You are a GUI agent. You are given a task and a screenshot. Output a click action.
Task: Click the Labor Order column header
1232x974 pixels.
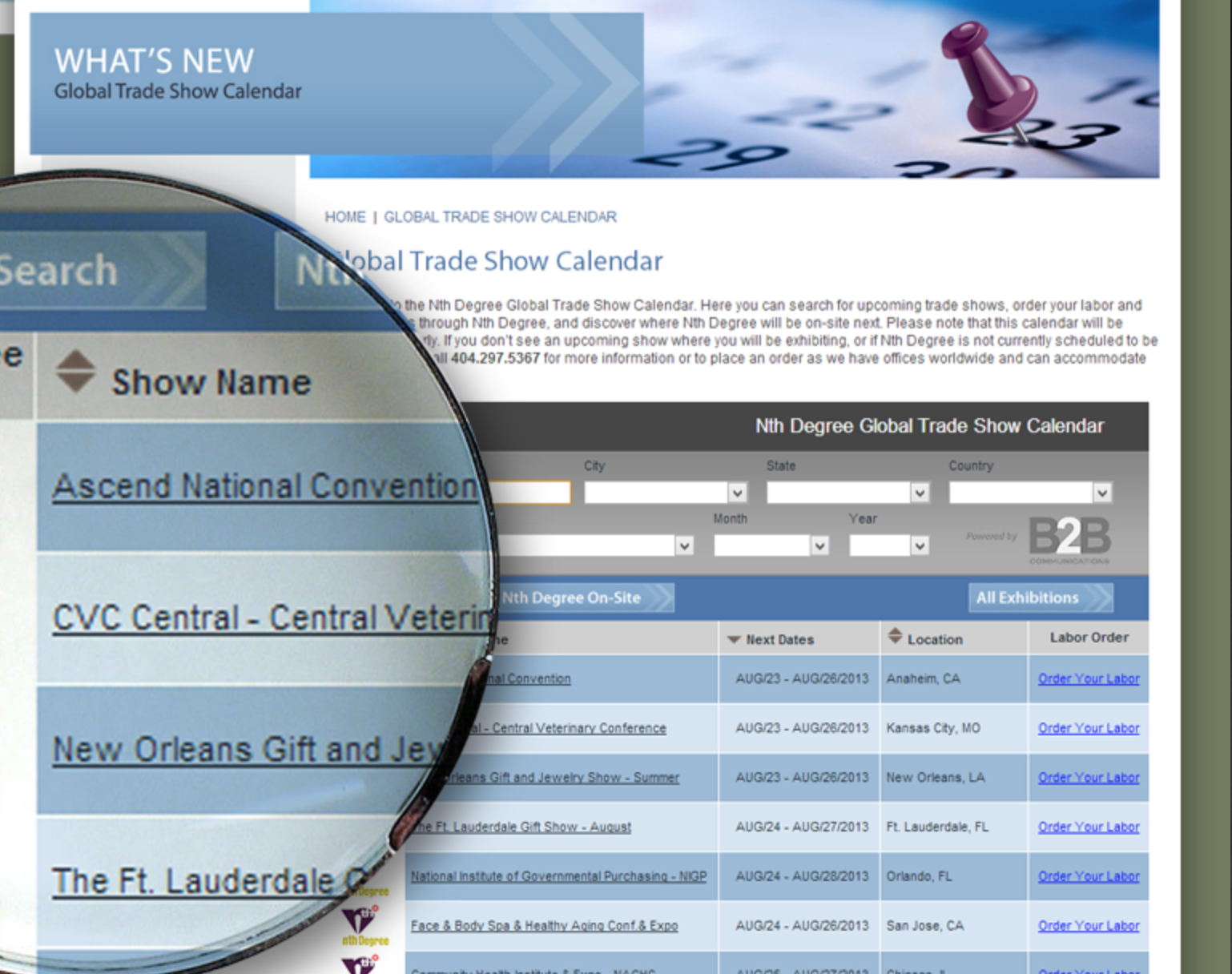point(1089,638)
